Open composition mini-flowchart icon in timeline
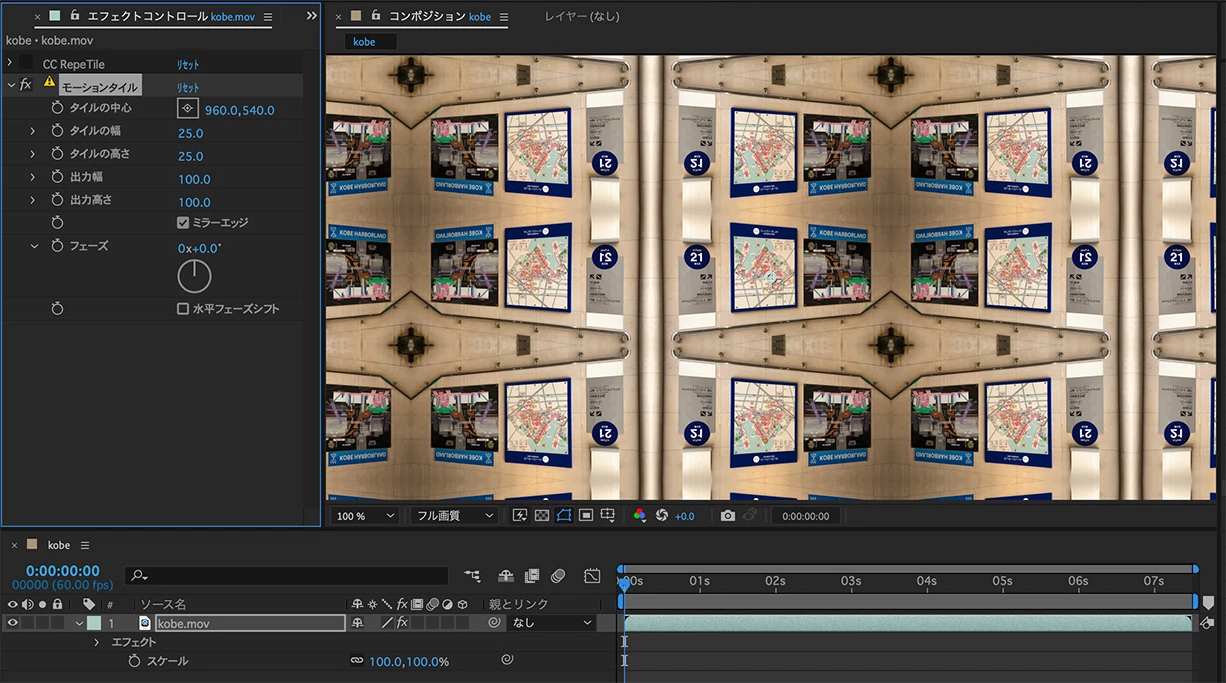The height and width of the screenshot is (683, 1226). (x=472, y=576)
